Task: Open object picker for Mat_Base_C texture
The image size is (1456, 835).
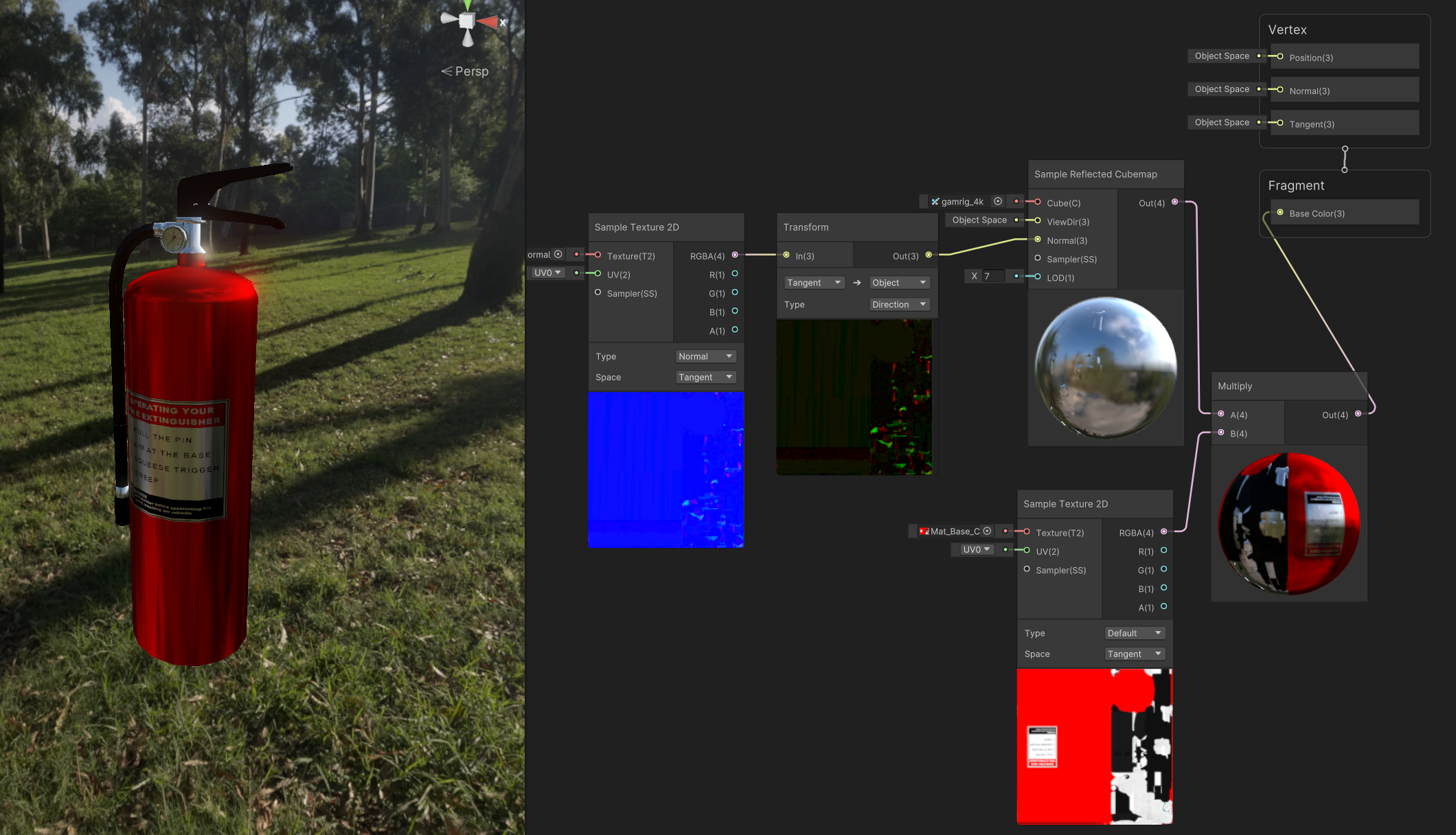Action: click(x=987, y=531)
